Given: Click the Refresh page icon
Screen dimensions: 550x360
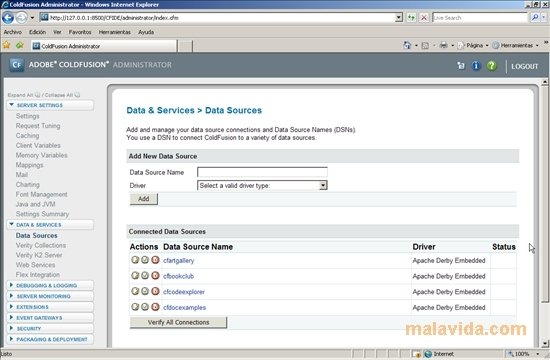Looking at the screenshot, I should point(411,18).
